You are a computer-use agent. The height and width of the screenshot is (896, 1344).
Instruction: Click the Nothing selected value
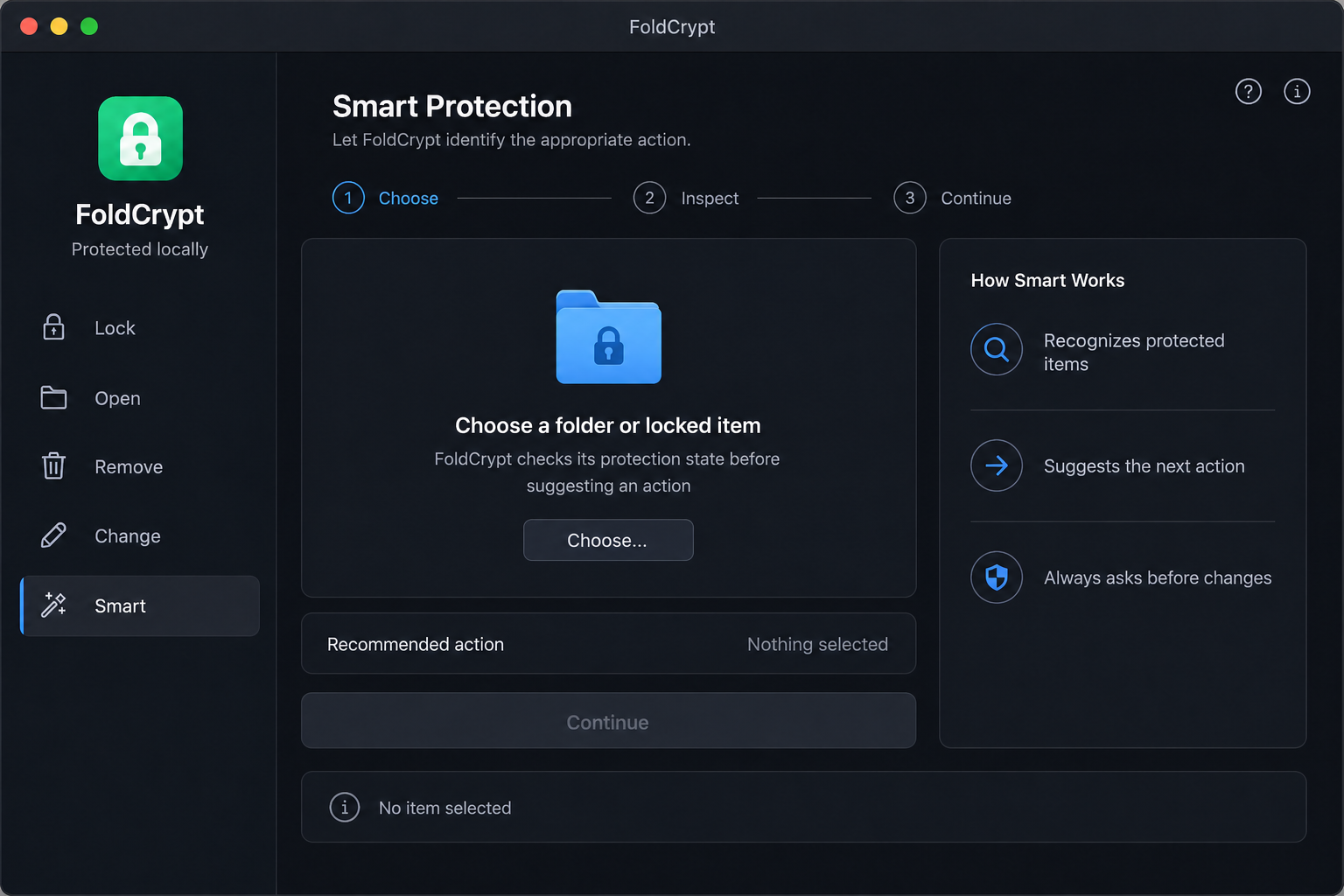tap(817, 645)
